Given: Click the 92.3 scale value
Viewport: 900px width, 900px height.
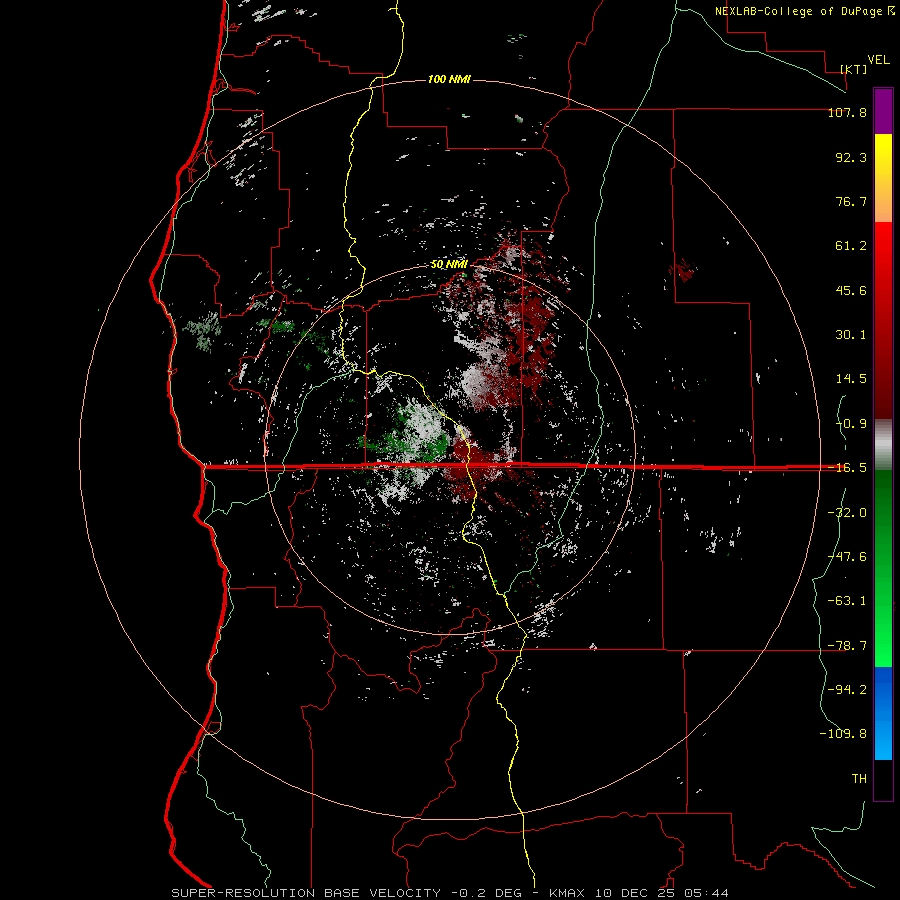Looking at the screenshot, I should click(851, 157).
